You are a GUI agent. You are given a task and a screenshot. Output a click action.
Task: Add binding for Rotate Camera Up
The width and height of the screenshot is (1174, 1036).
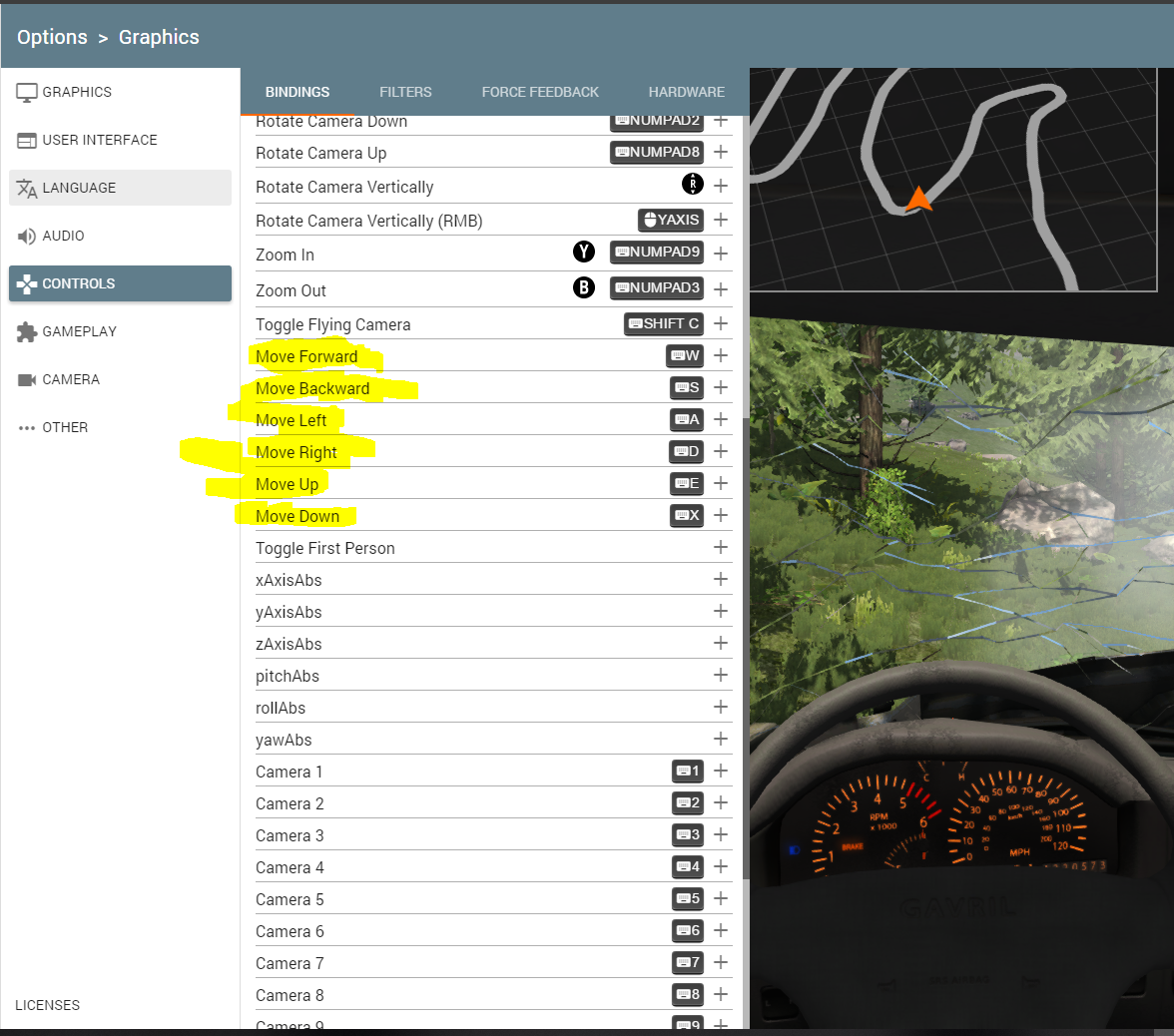tap(721, 152)
